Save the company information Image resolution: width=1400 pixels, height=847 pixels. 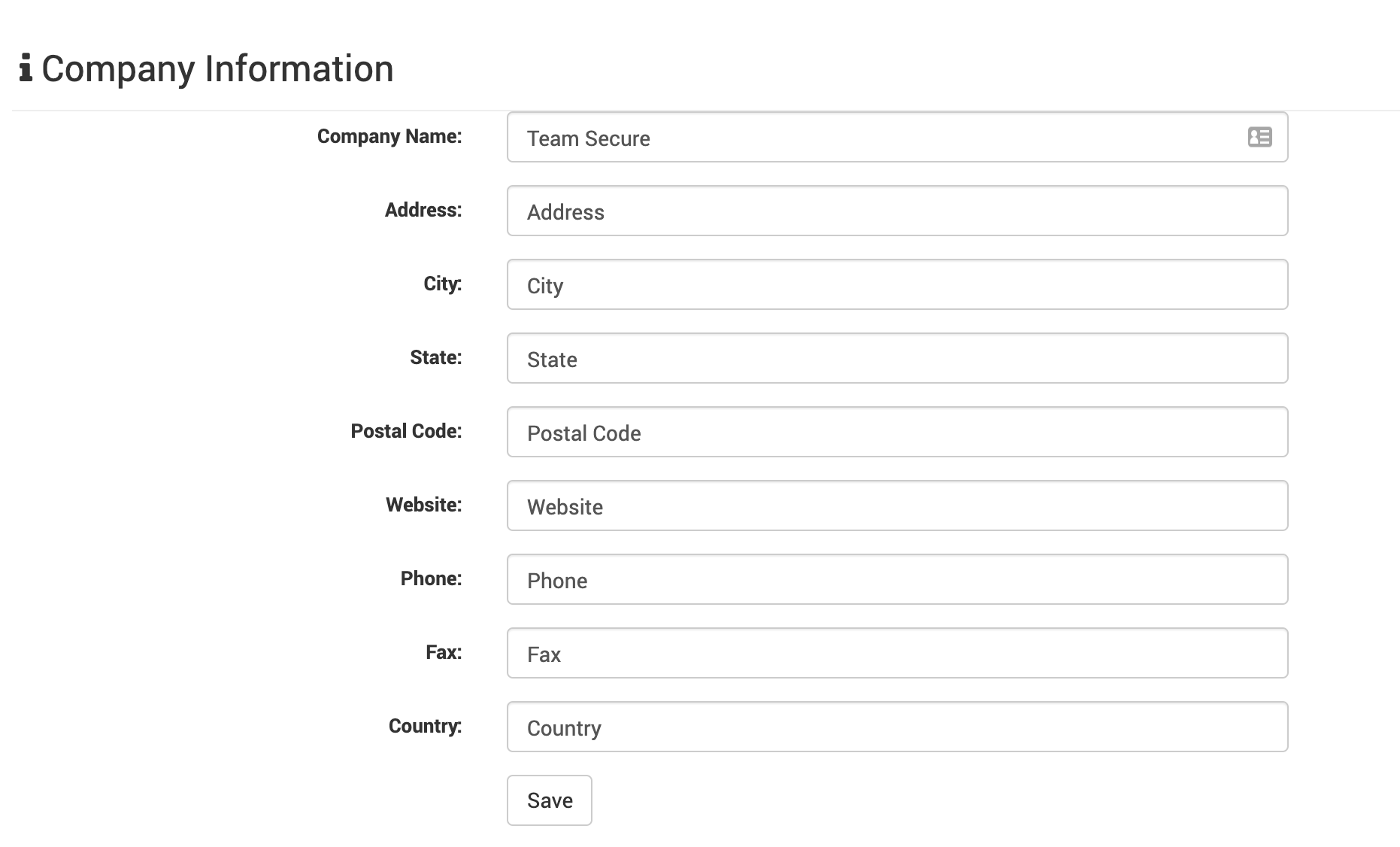[x=550, y=800]
